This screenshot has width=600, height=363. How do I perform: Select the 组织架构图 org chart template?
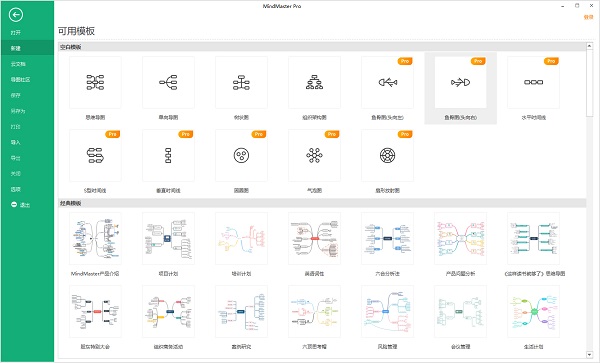click(x=315, y=82)
